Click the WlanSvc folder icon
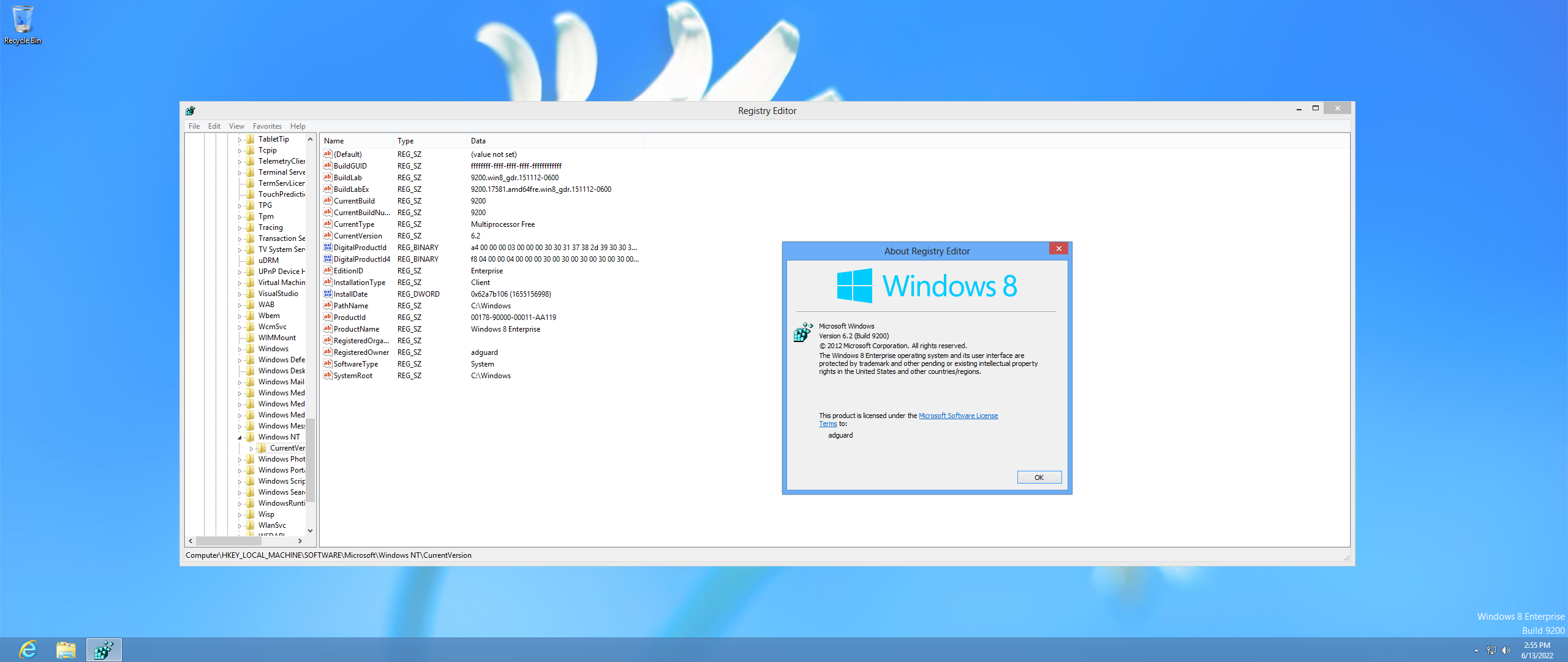1568x662 pixels. tap(250, 525)
